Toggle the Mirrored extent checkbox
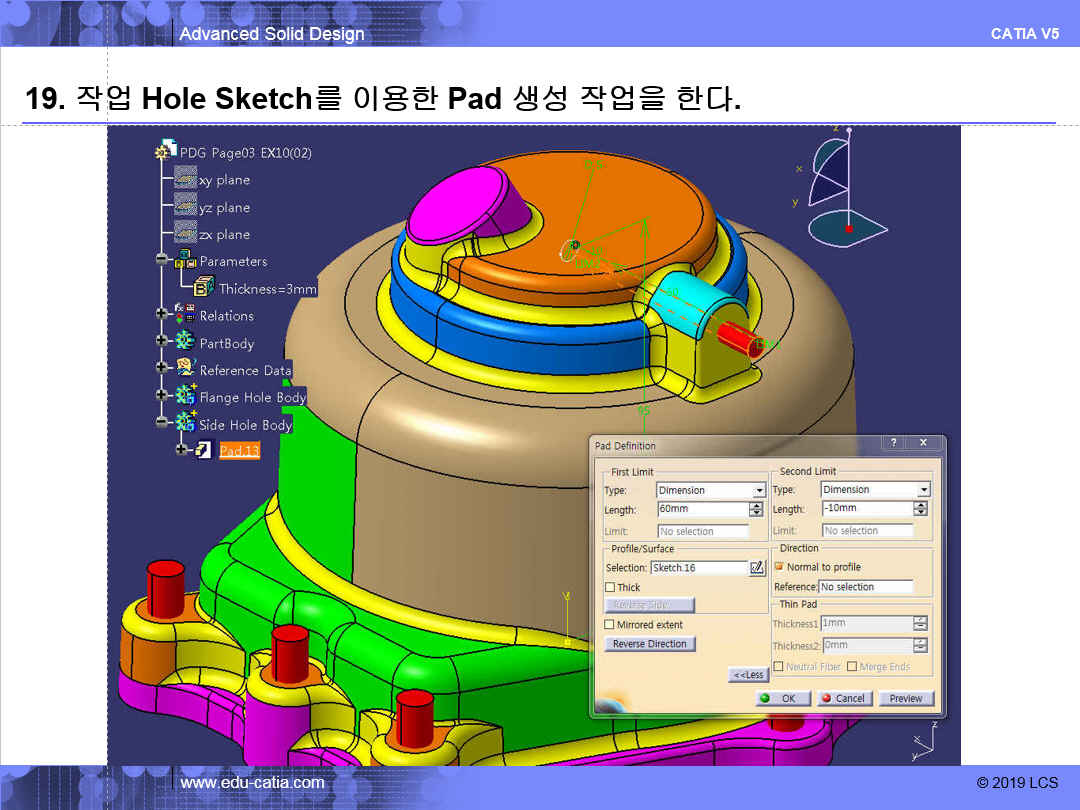 tap(610, 625)
